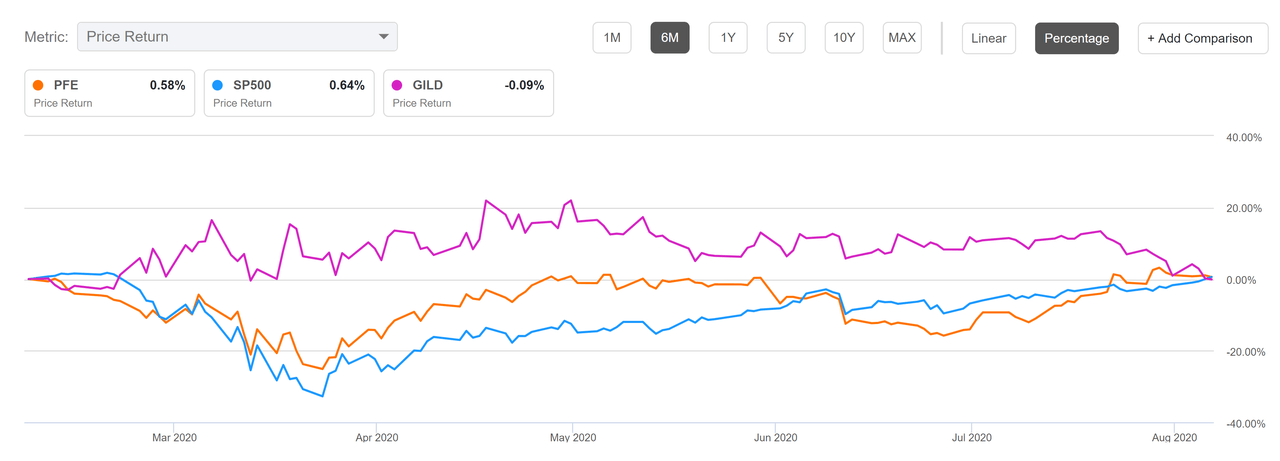The width and height of the screenshot is (1280, 461).
Task: Click the blue SP500 color dot
Action: 218,85
